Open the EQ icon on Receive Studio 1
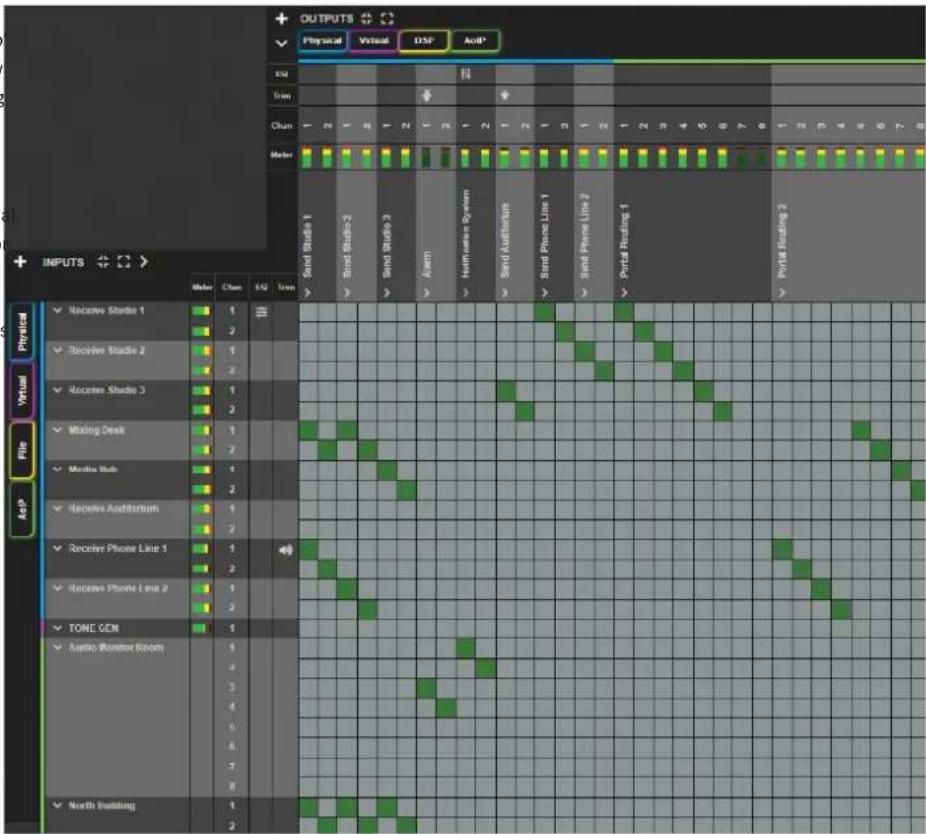 [261, 311]
